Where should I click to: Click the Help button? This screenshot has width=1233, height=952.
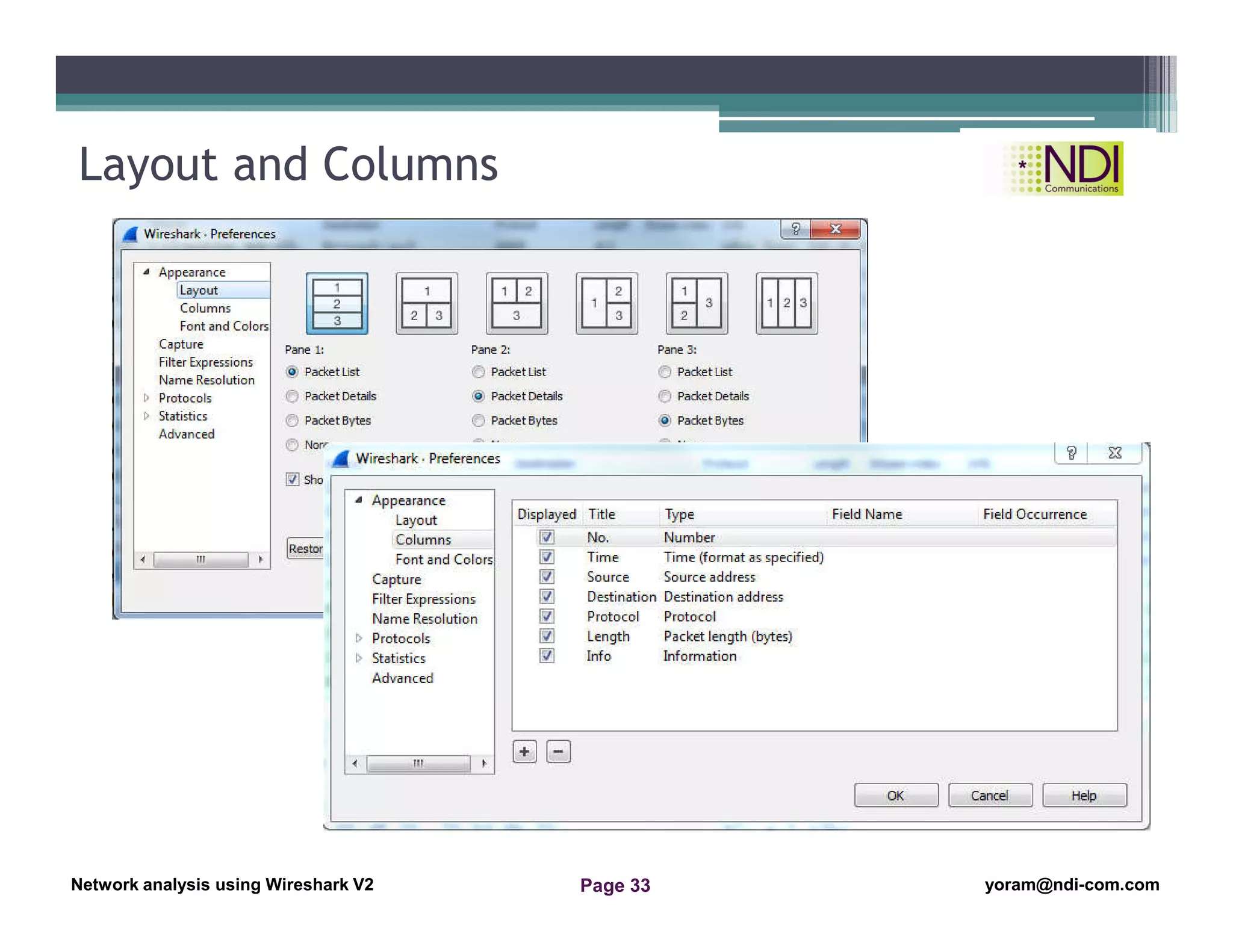[1084, 796]
